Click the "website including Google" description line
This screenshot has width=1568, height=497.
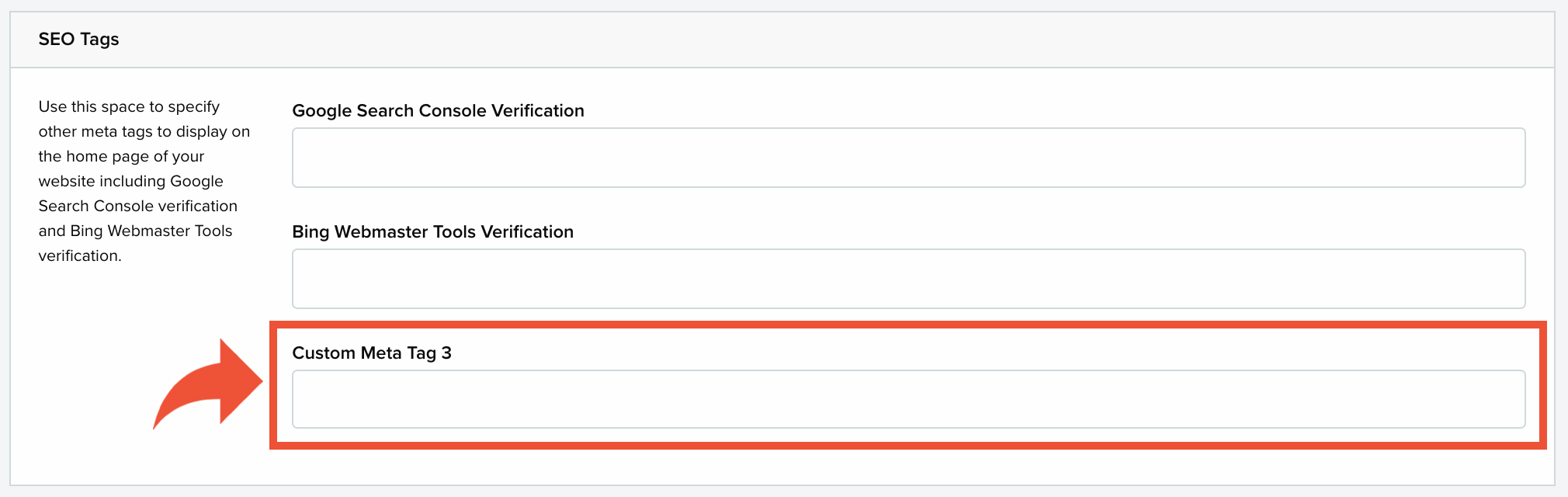pyautogui.click(x=130, y=181)
